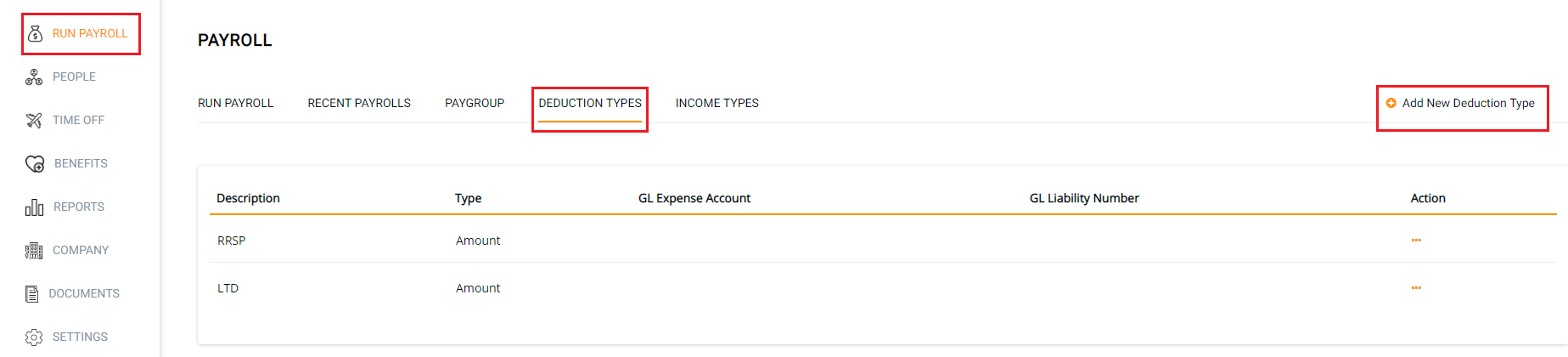
Task: Click the orange plus icon for new deduction
Action: [1391, 104]
